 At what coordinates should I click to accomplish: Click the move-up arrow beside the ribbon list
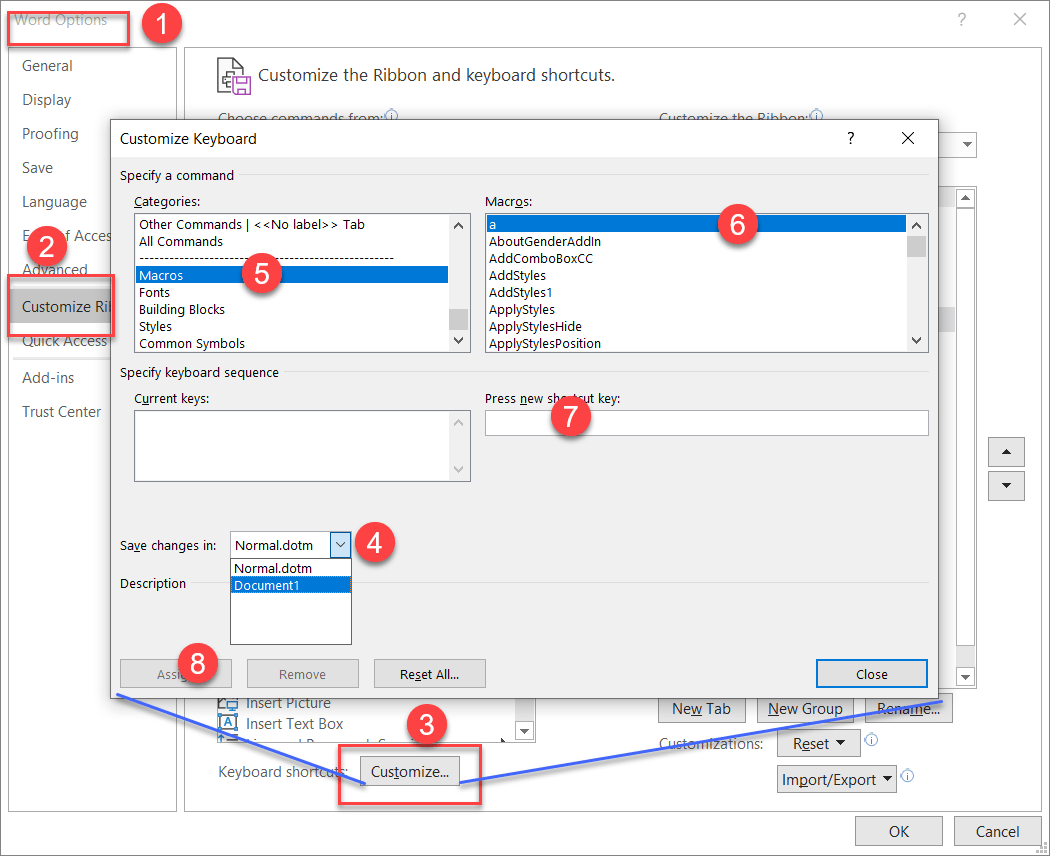pos(1006,452)
